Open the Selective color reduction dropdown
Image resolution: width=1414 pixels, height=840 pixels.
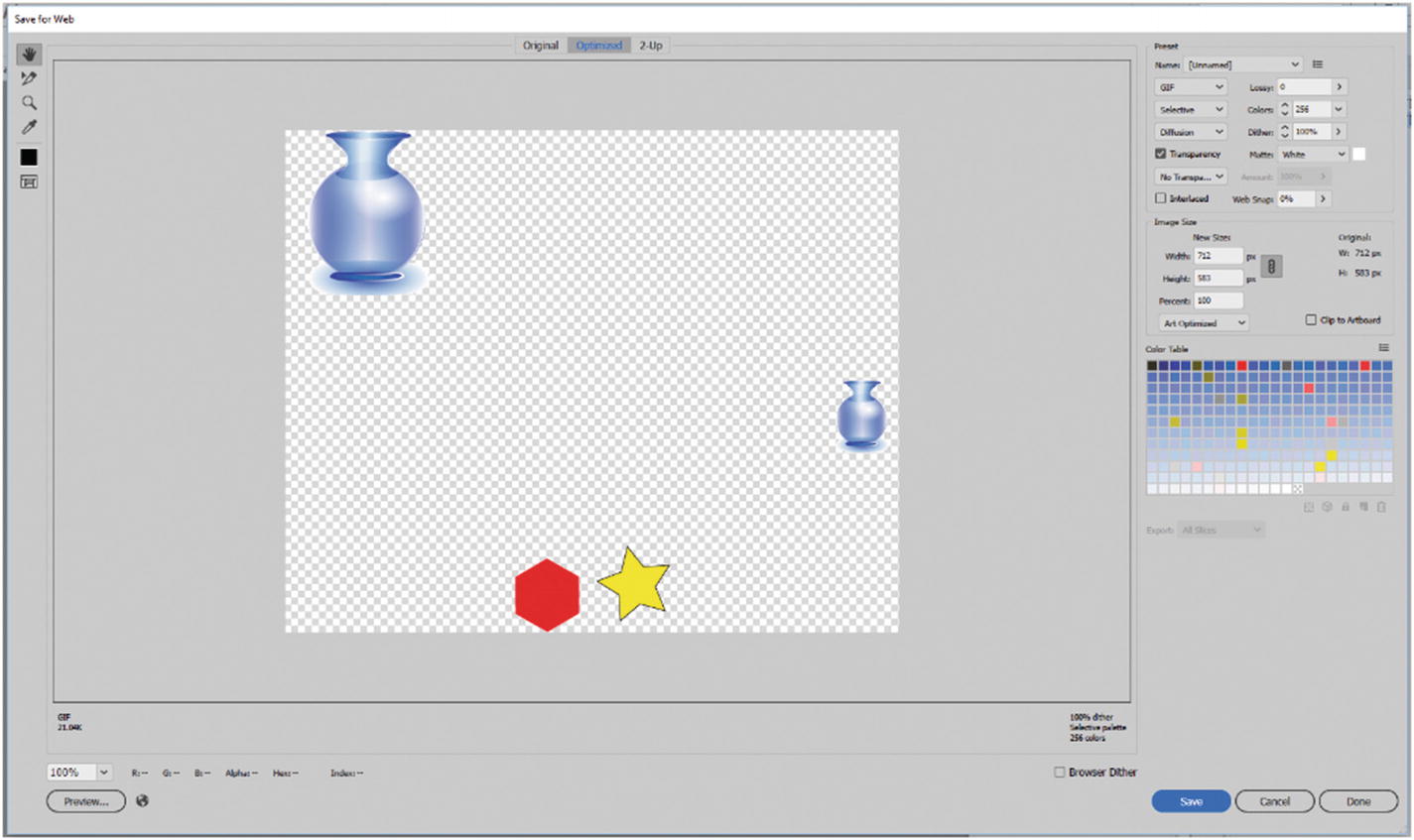click(x=1191, y=109)
